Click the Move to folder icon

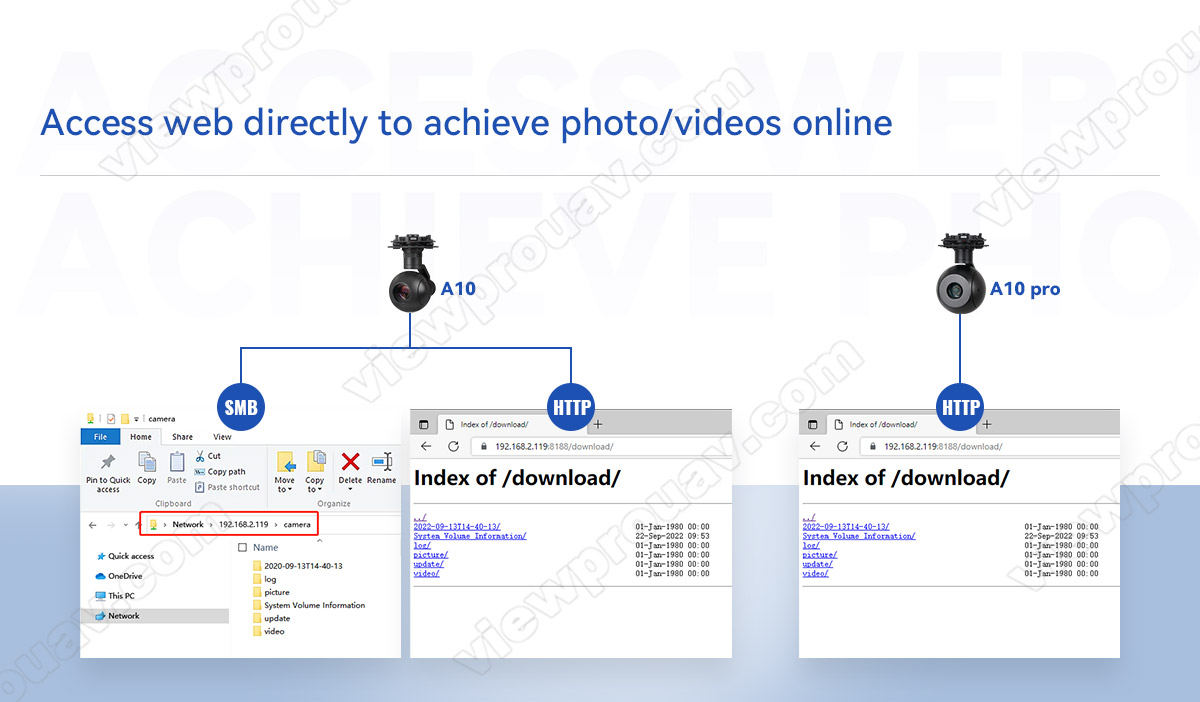285,462
